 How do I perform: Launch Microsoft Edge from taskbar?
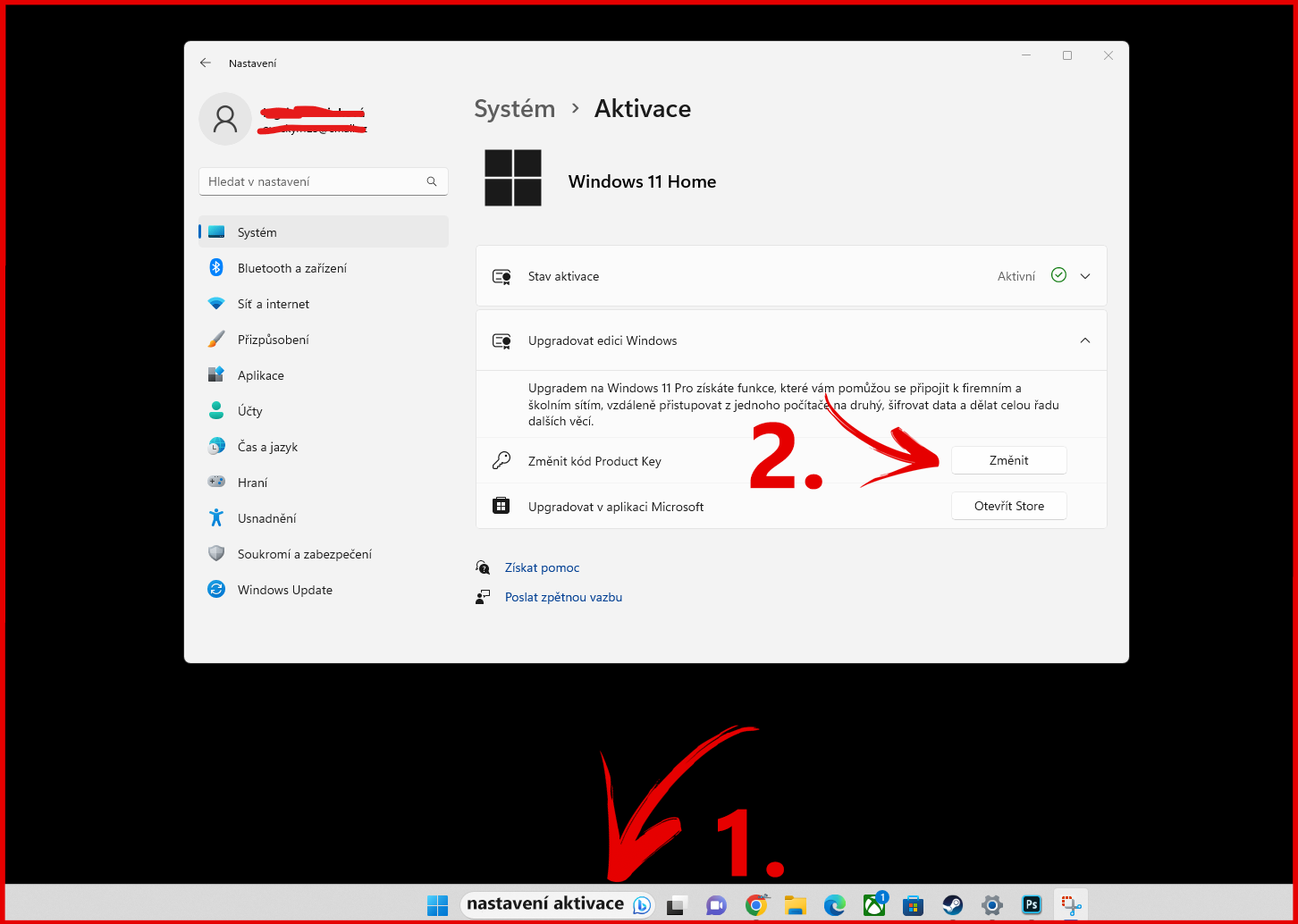835,905
